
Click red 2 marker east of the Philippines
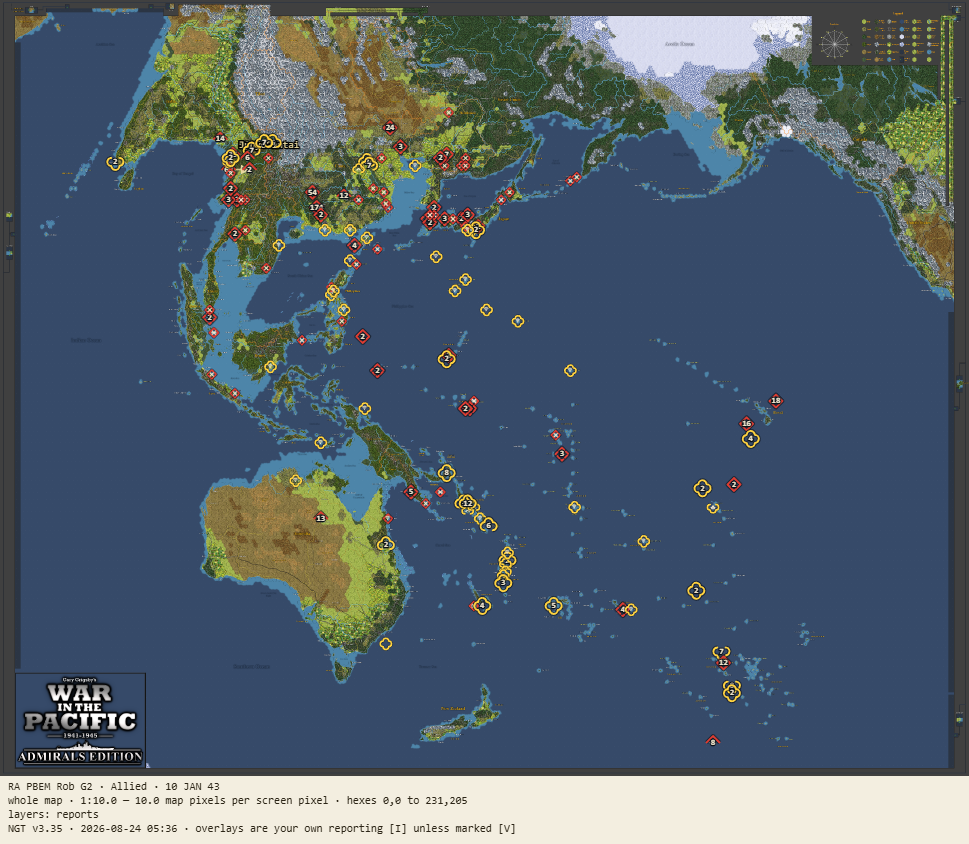pos(363,336)
